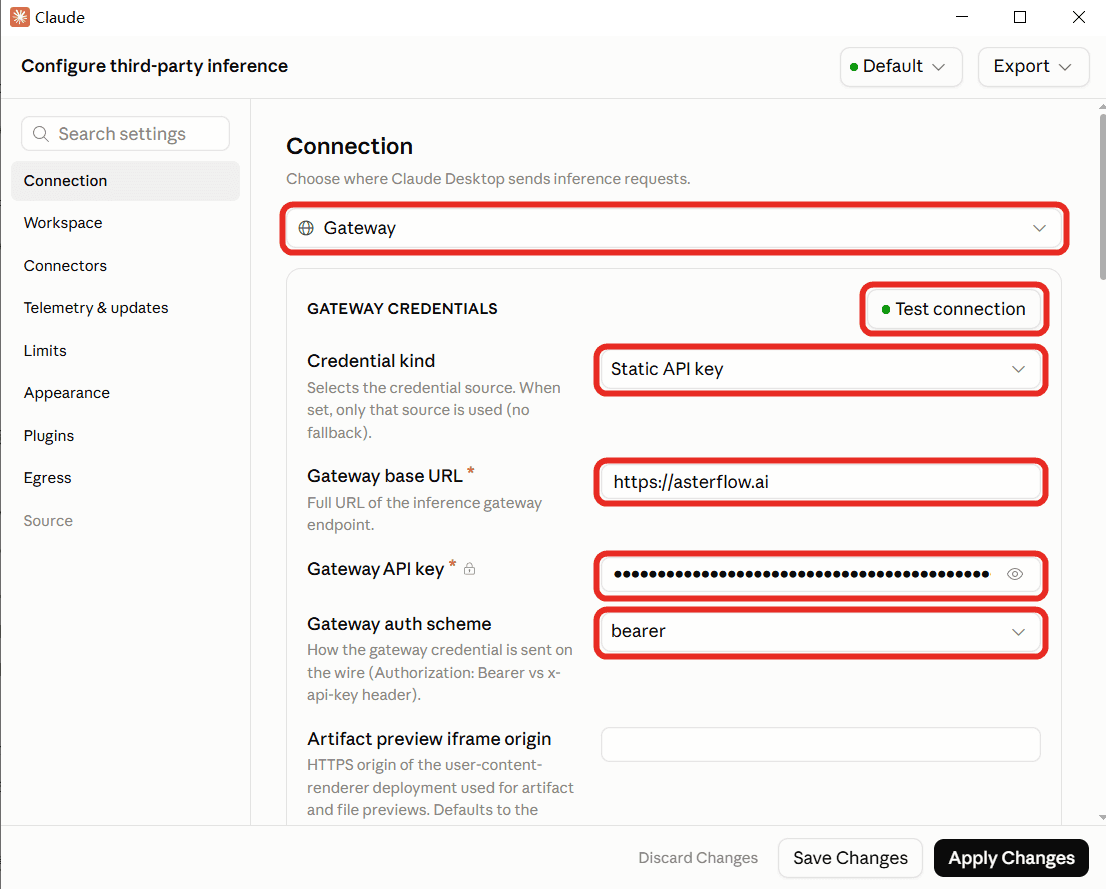Image resolution: width=1106 pixels, height=889 pixels.
Task: Switch to Telemetry & updates section
Action: (x=126, y=308)
